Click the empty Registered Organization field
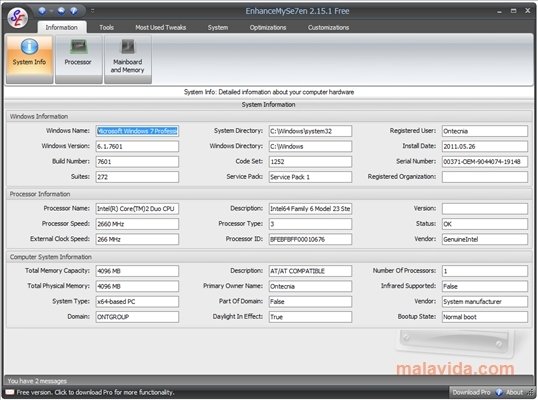 point(484,177)
